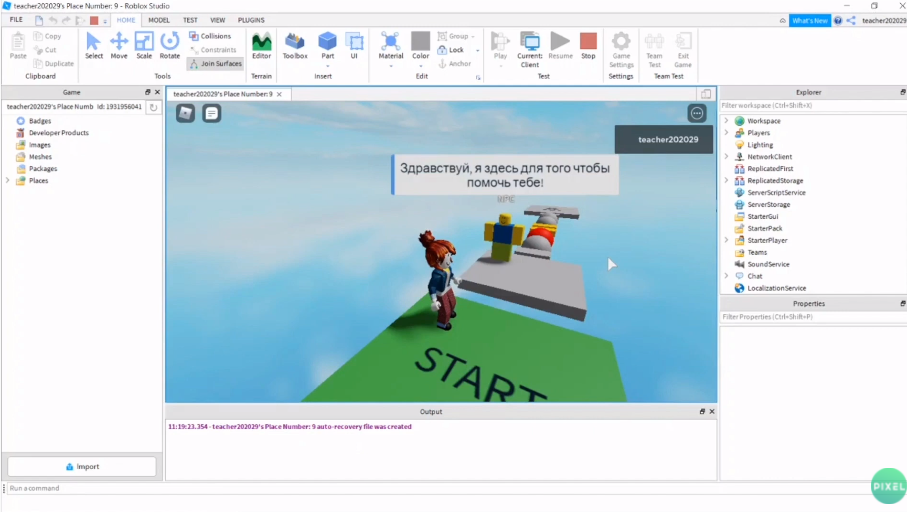907x512 pixels.
Task: Toggle Join Surfaces option
Action: (216, 64)
